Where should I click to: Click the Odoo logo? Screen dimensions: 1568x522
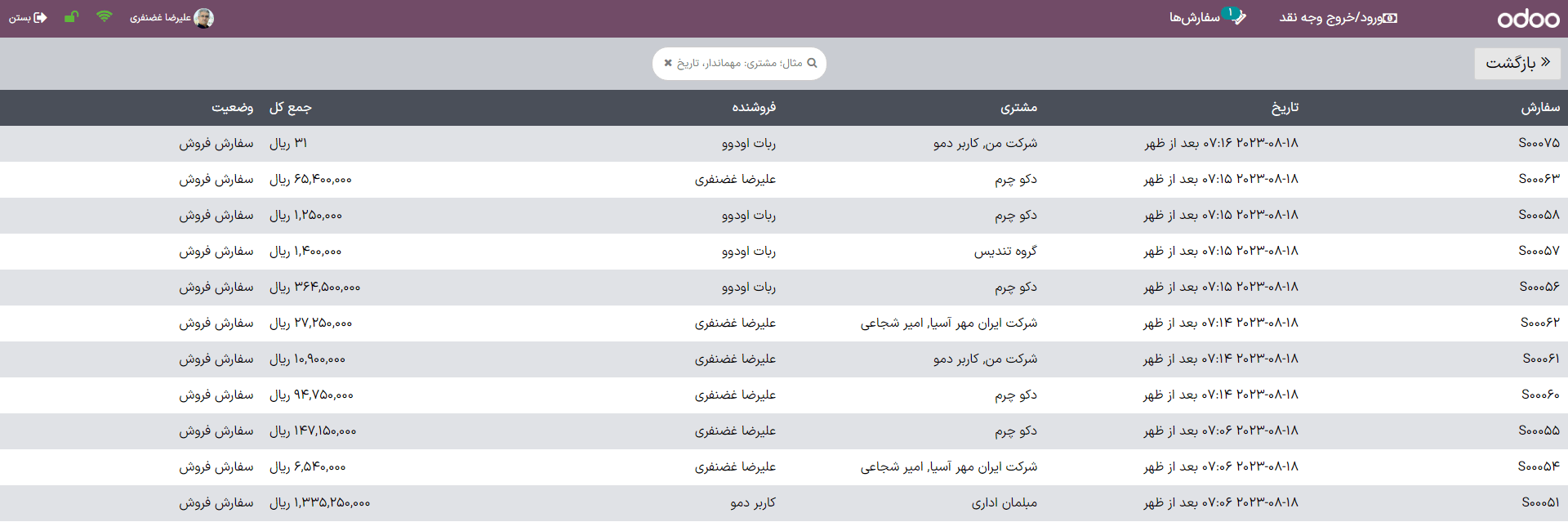click(1527, 19)
